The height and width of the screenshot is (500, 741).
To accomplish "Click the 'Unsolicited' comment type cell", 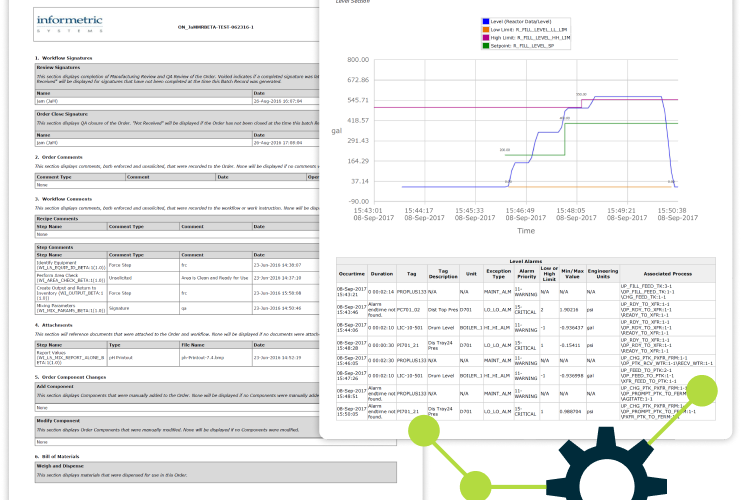I will 144,278.
